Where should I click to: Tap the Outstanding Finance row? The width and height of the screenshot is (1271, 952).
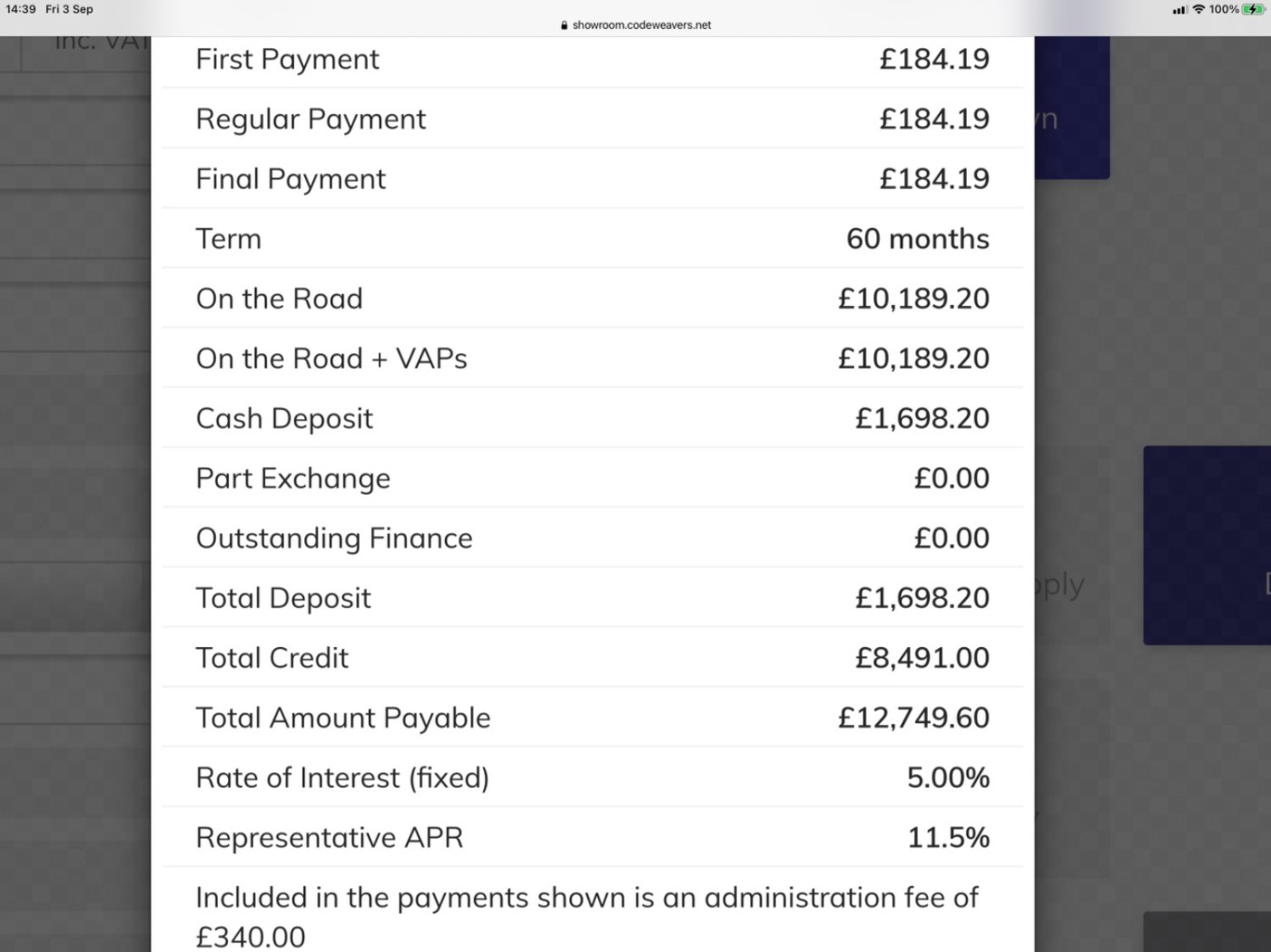pos(592,538)
